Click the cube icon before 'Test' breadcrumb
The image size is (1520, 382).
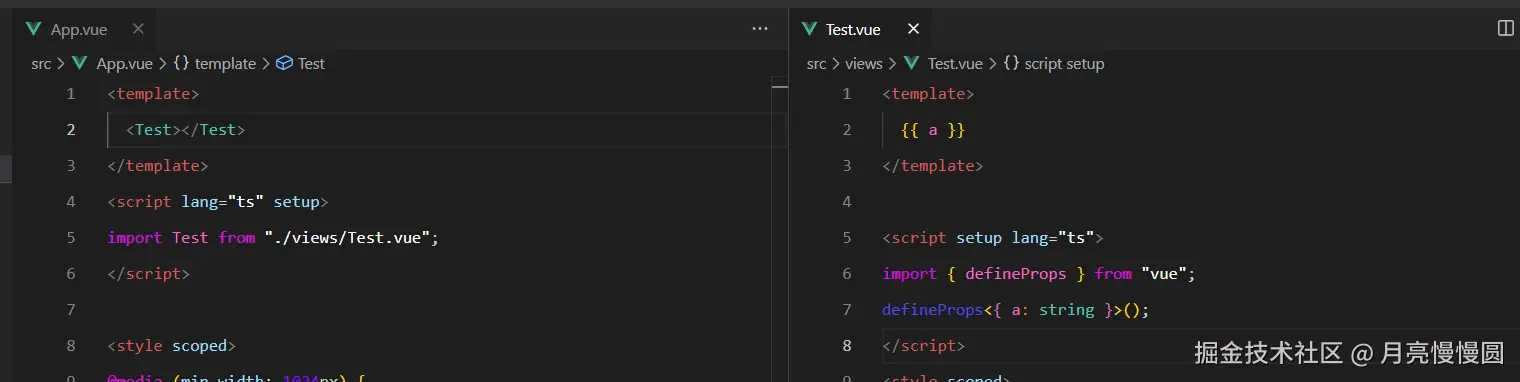pos(284,63)
